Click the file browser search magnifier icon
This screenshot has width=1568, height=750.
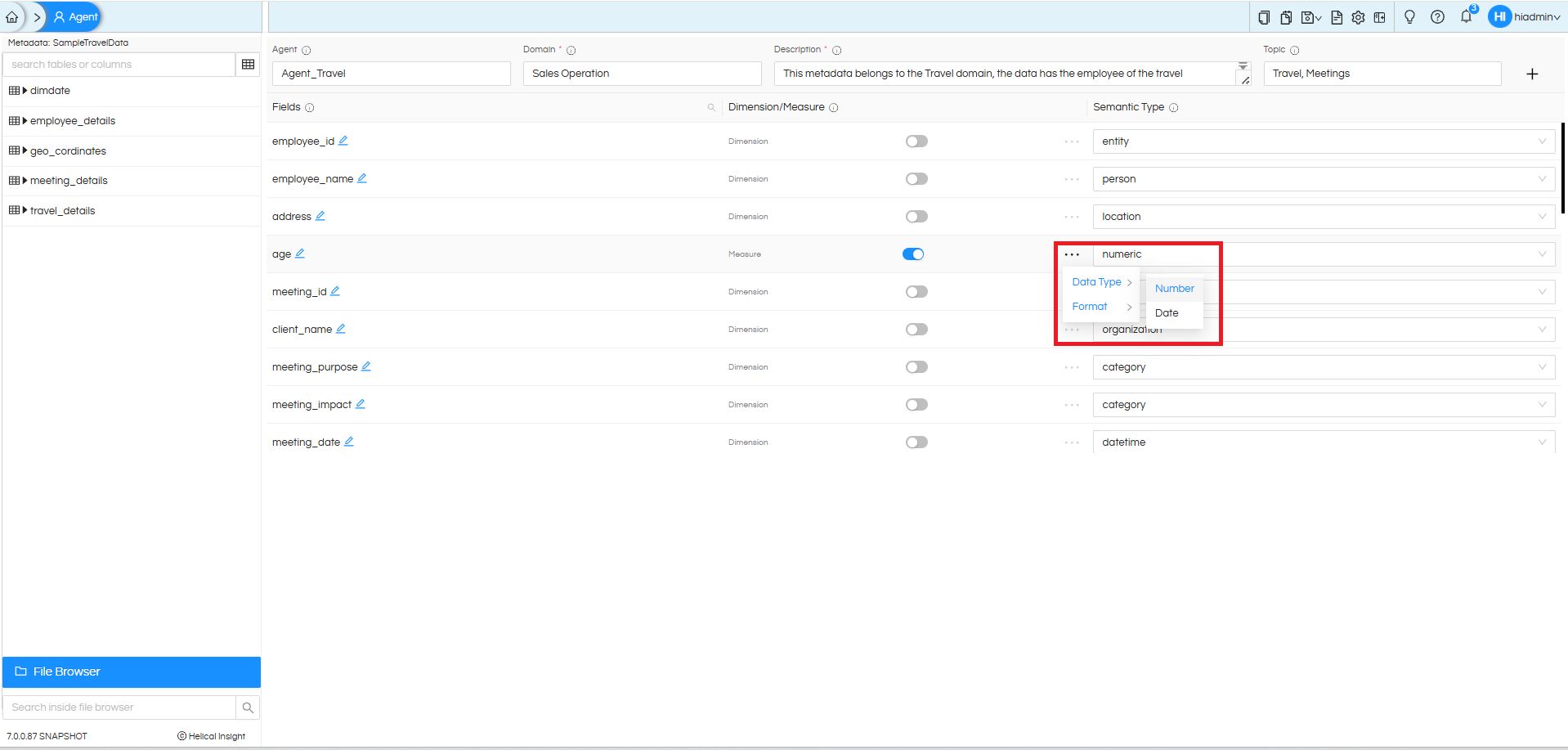[249, 707]
